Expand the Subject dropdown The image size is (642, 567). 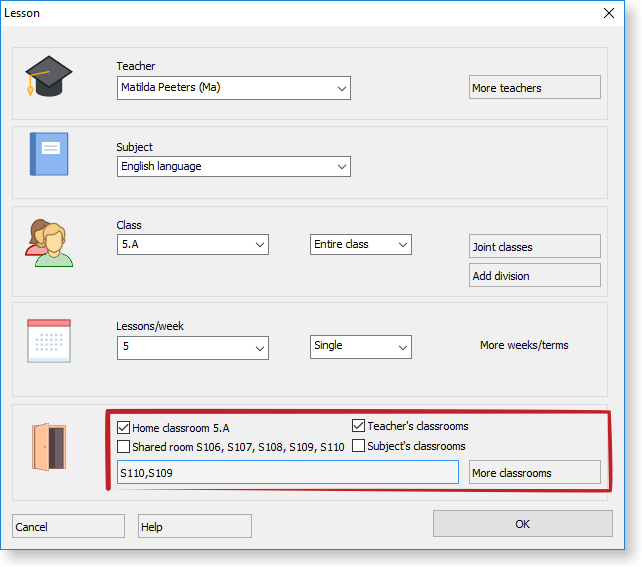(x=341, y=167)
